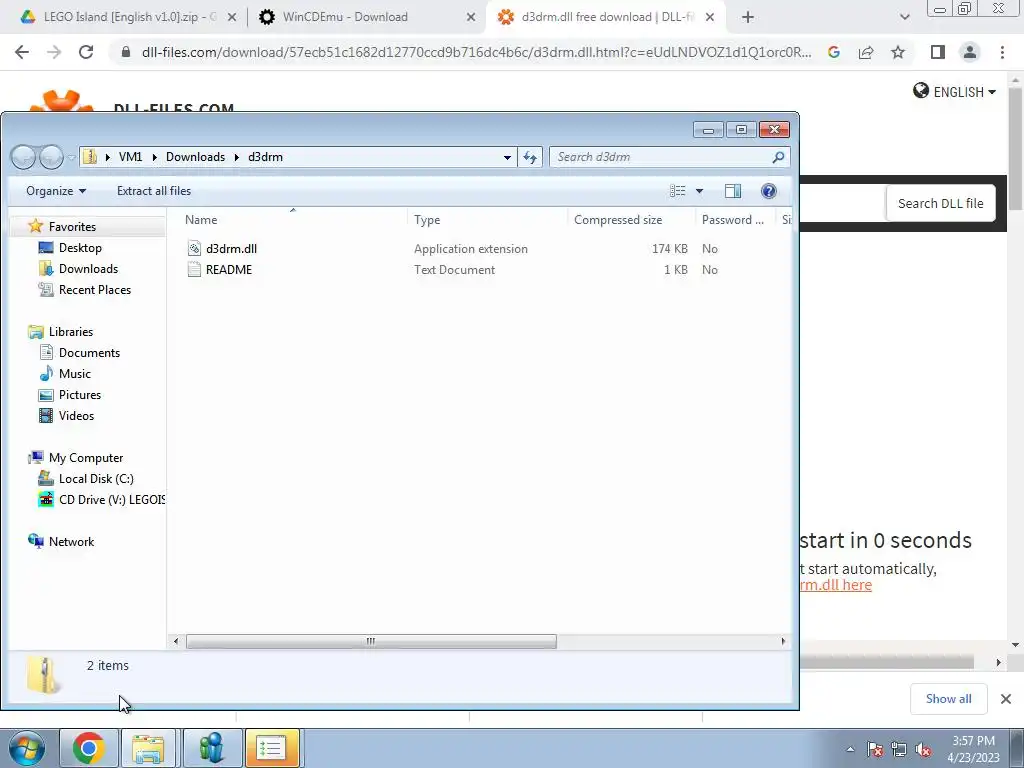The image size is (1024, 768).
Task: Close the WinCDEmu Download tab
Action: point(471,17)
